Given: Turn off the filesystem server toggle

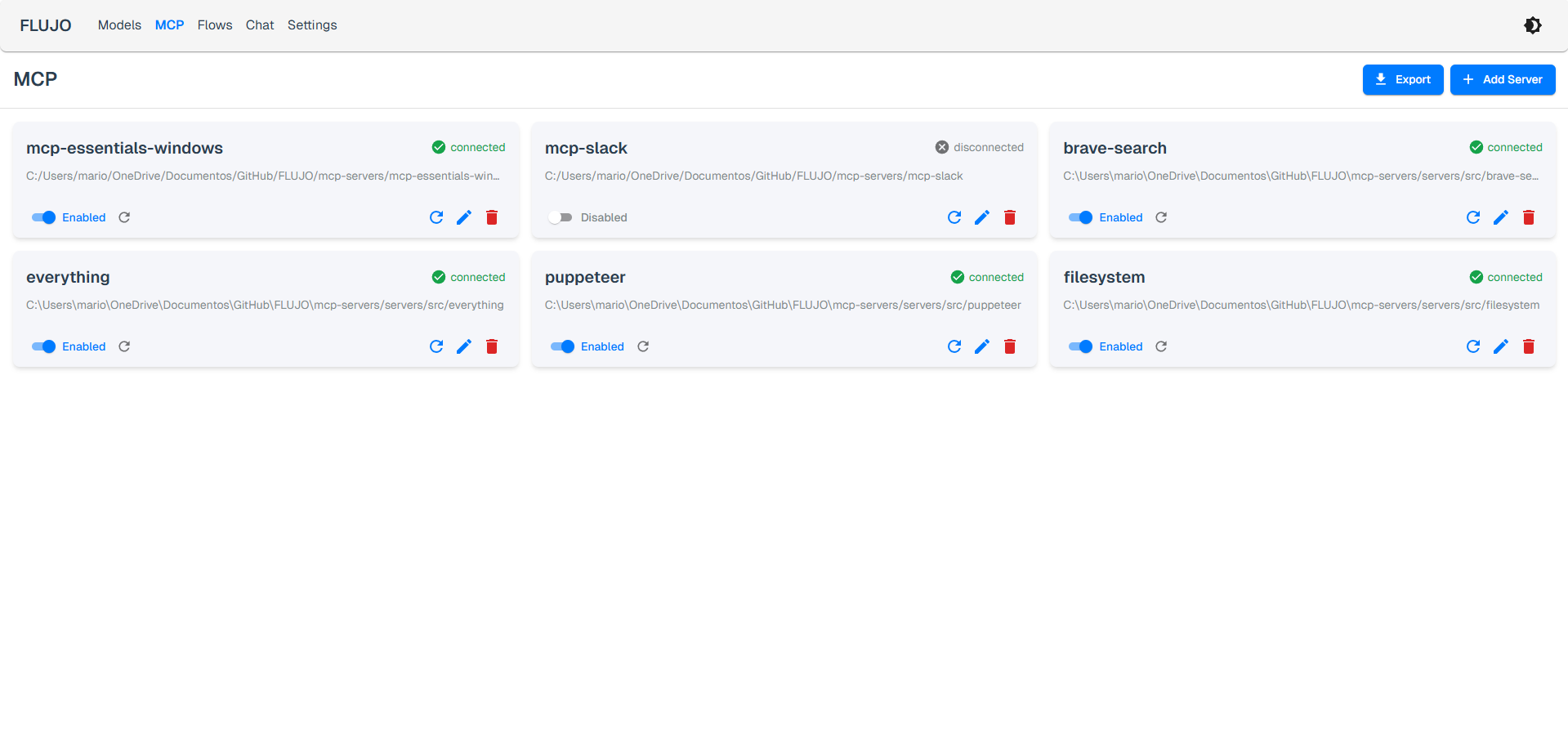Looking at the screenshot, I should pyautogui.click(x=1080, y=346).
